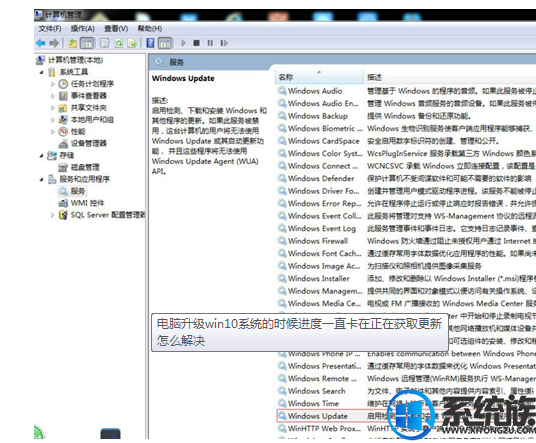Select the Windows Defender service

coord(321,178)
